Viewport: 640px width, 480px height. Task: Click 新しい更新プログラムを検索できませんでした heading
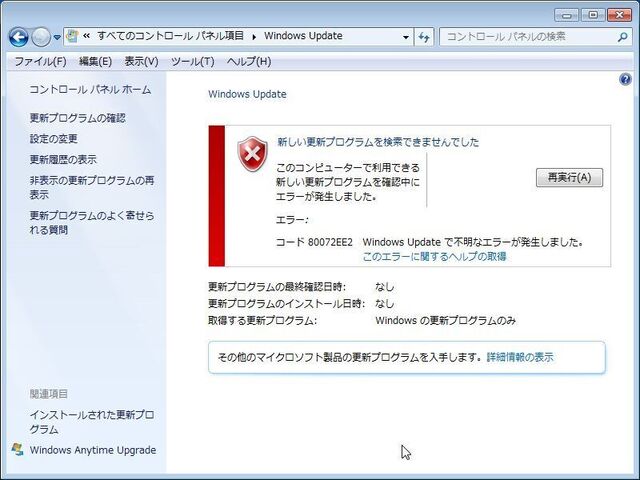[x=378, y=142]
